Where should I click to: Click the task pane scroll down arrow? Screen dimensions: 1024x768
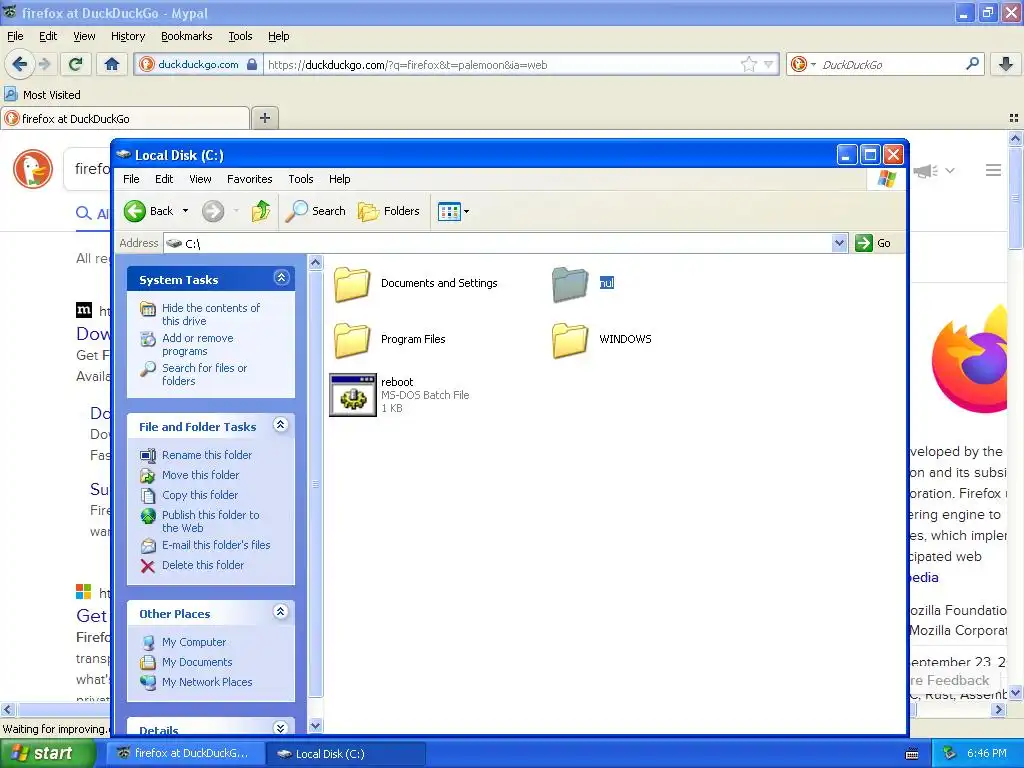click(315, 726)
